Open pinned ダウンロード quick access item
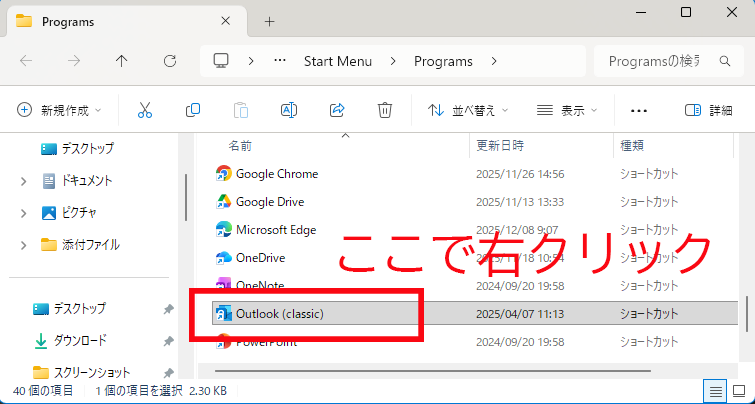 click(x=70, y=341)
